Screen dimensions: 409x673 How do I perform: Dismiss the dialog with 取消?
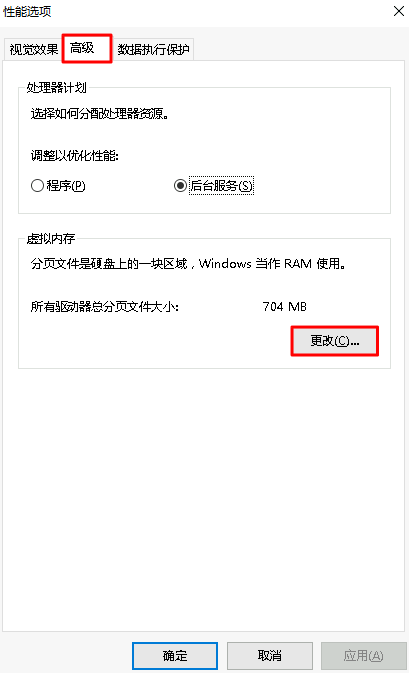click(270, 655)
